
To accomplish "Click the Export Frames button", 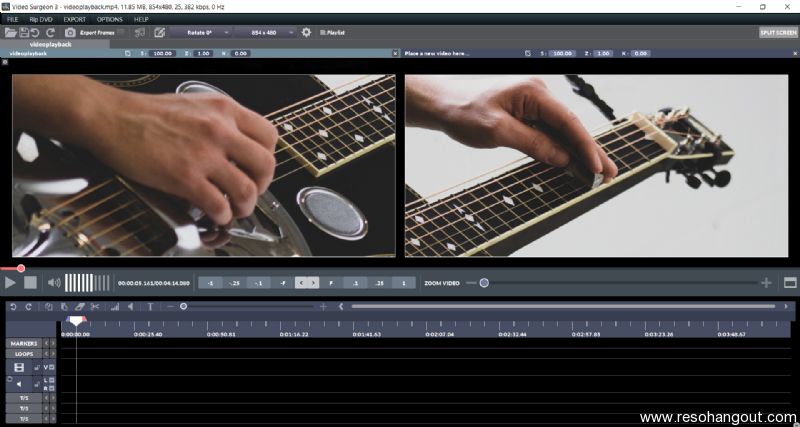I will 97,33.
